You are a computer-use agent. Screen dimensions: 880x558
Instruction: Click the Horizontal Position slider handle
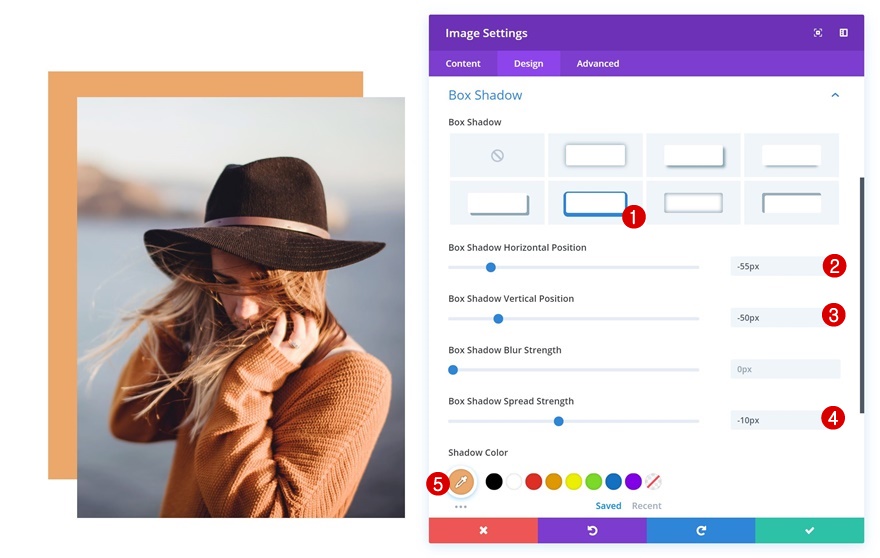tap(491, 267)
